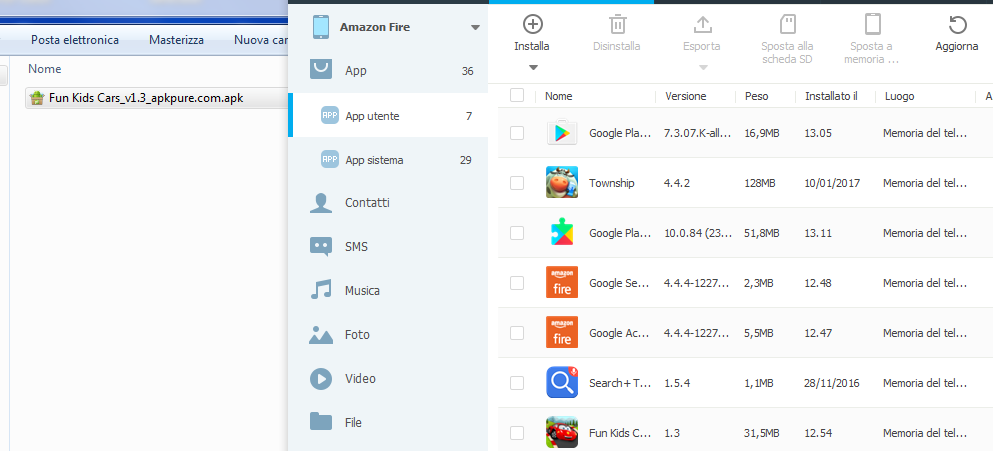Toggle the select-all checkbox in header
The image size is (993, 451).
(x=517, y=95)
